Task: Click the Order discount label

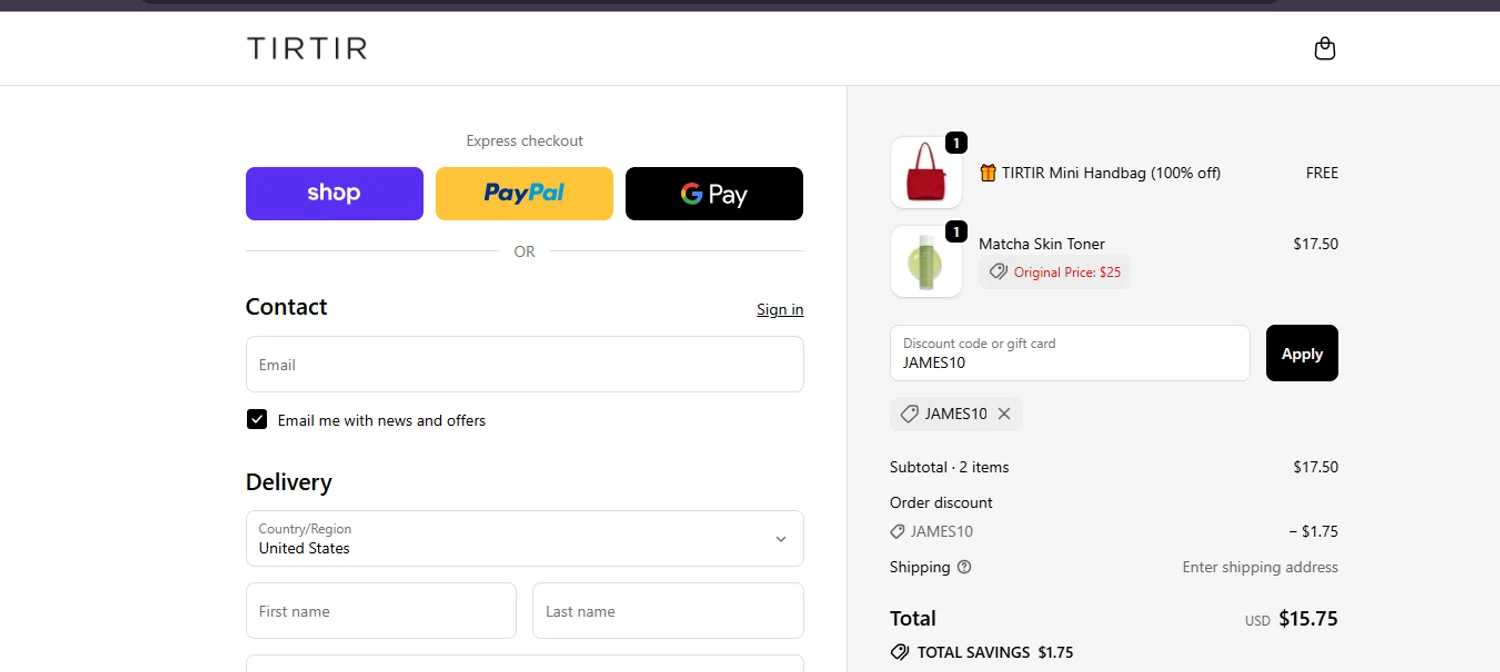Action: coord(941,502)
